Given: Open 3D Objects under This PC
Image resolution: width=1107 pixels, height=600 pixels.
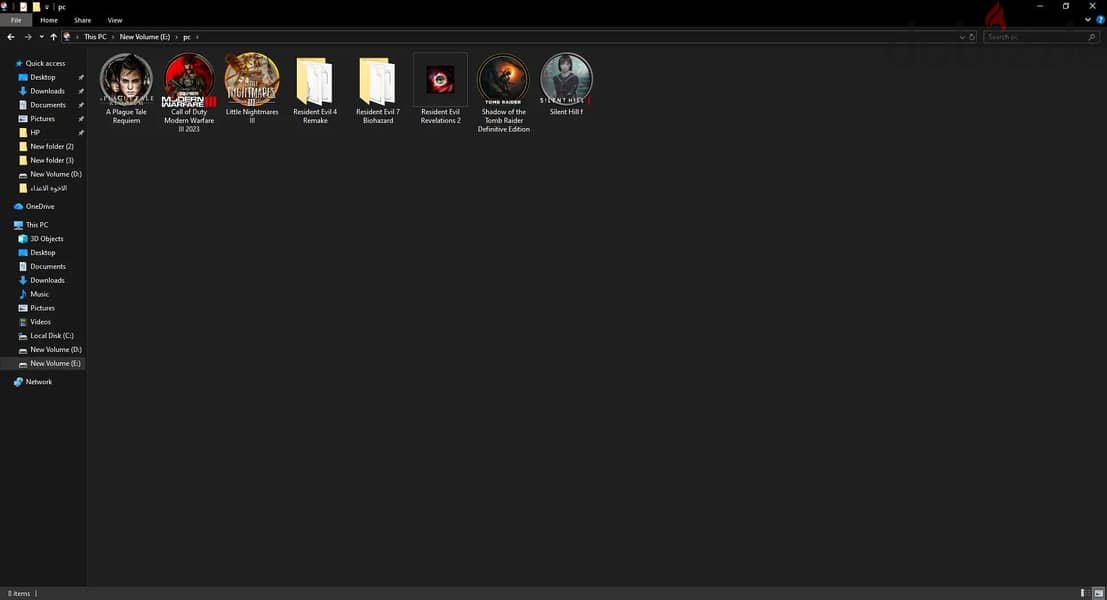Looking at the screenshot, I should tap(47, 239).
